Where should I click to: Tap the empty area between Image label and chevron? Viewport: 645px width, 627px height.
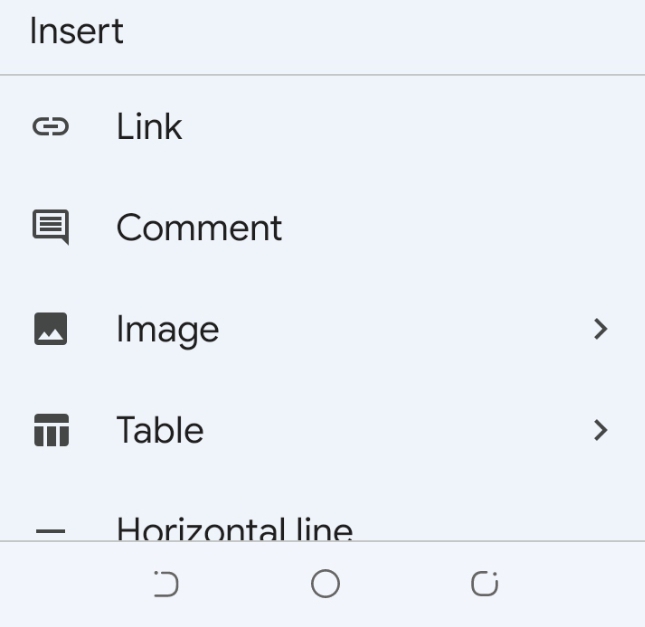point(405,329)
